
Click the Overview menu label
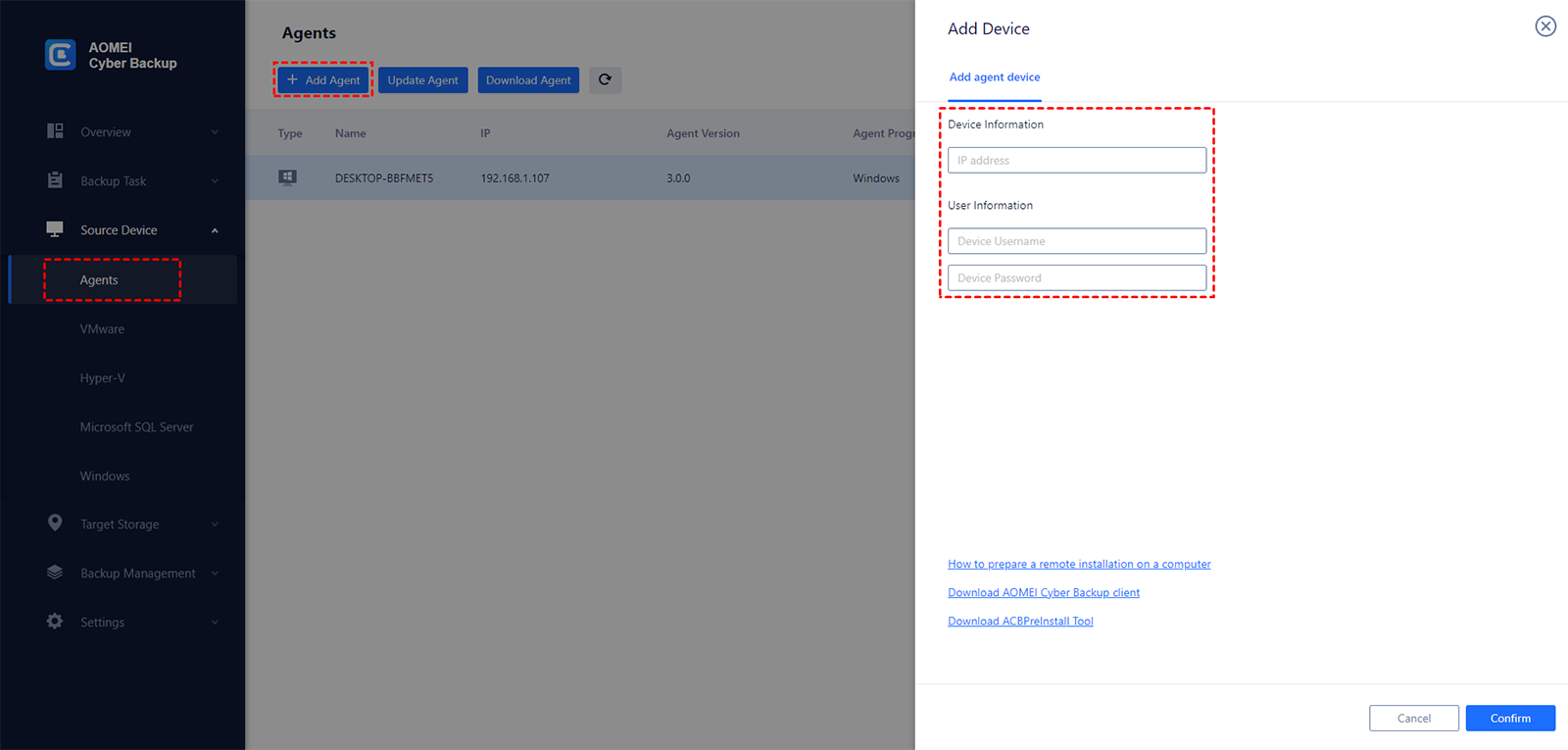(x=106, y=132)
